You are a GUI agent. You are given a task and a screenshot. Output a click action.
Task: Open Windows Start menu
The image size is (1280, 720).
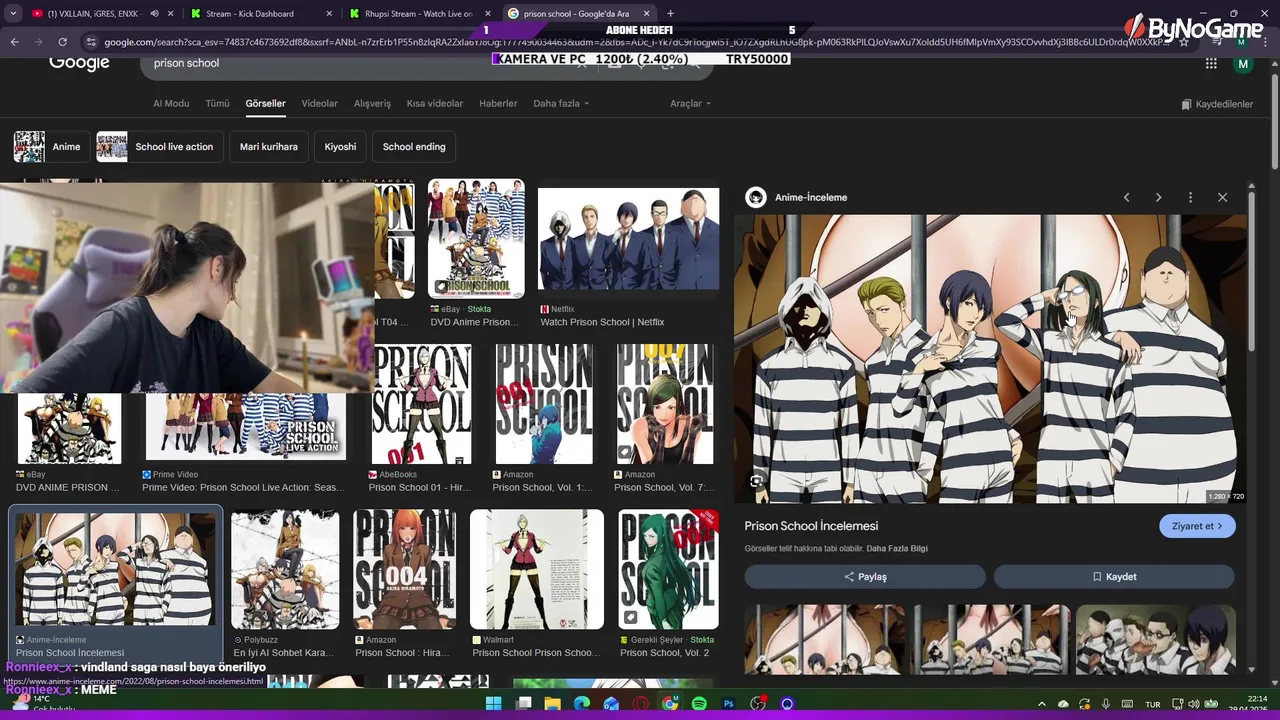point(493,704)
